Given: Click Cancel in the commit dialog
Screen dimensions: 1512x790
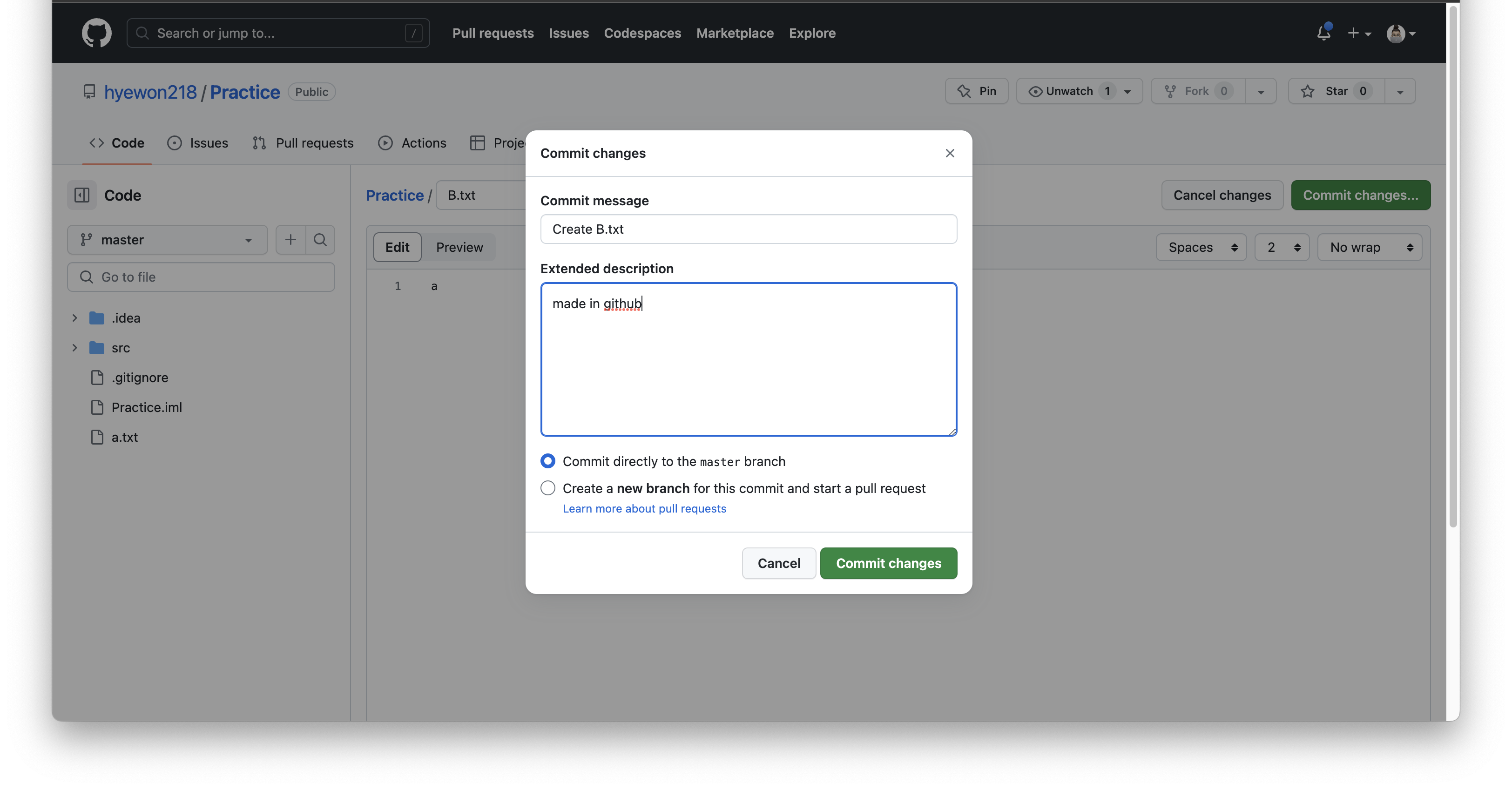Looking at the screenshot, I should coord(779,563).
